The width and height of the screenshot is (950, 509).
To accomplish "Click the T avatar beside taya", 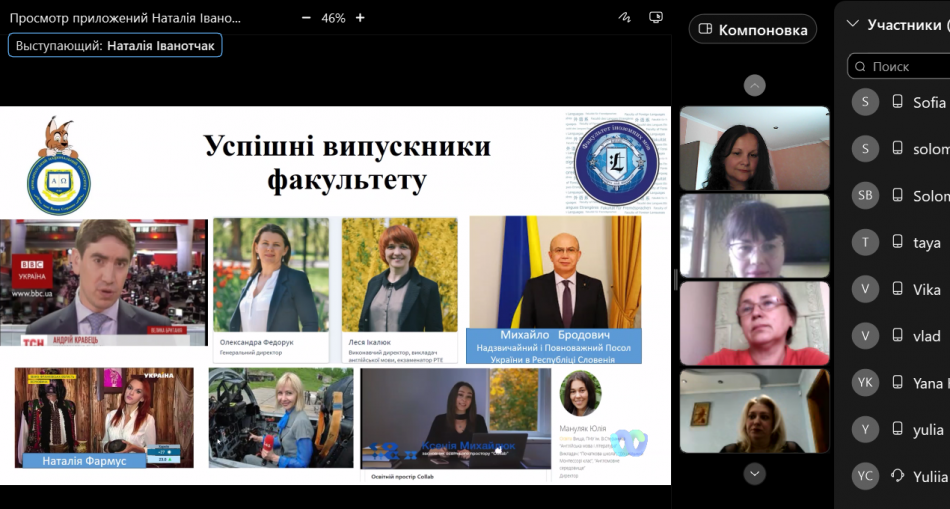I will 865,242.
